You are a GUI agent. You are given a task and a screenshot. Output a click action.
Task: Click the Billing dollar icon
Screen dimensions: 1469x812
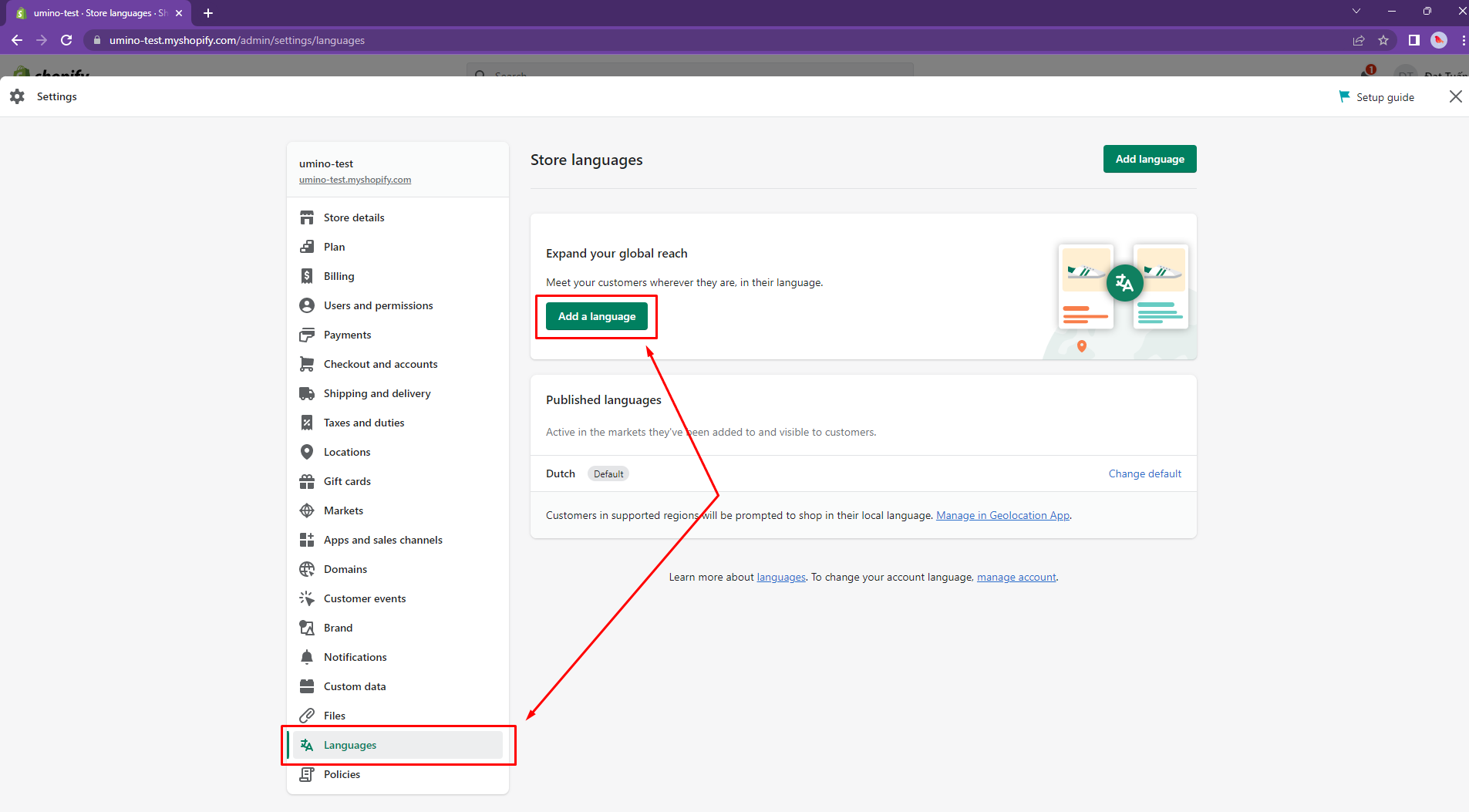307,276
